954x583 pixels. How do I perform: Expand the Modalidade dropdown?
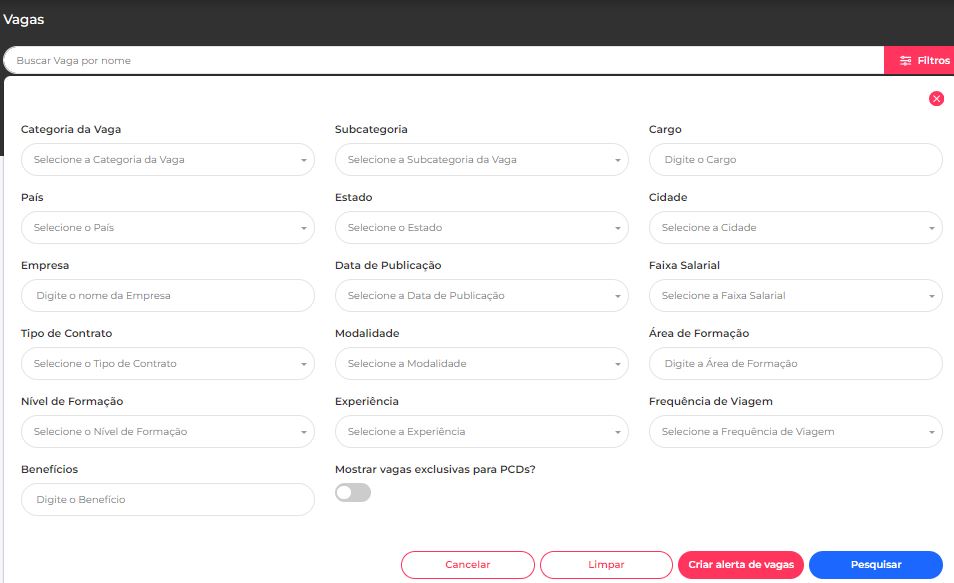[x=481, y=364]
